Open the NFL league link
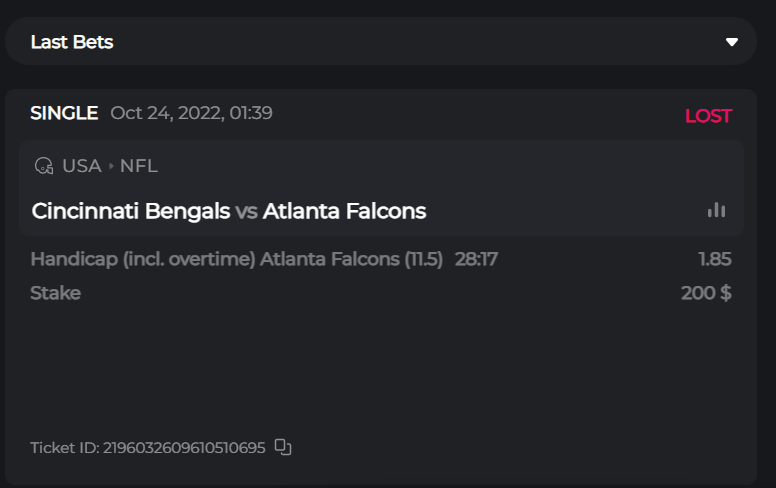776x488 pixels. (x=139, y=166)
